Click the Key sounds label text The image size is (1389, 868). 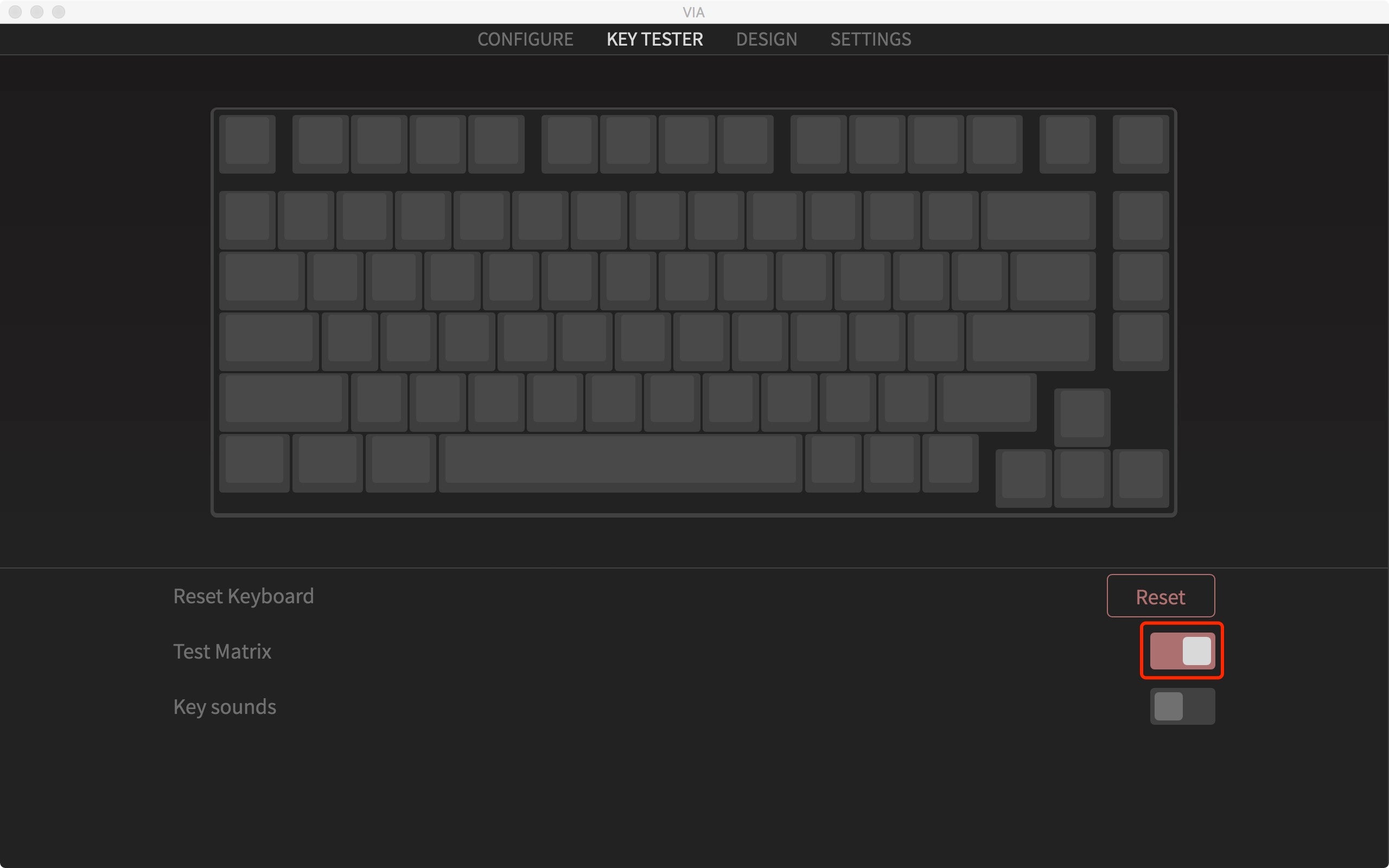(x=225, y=706)
